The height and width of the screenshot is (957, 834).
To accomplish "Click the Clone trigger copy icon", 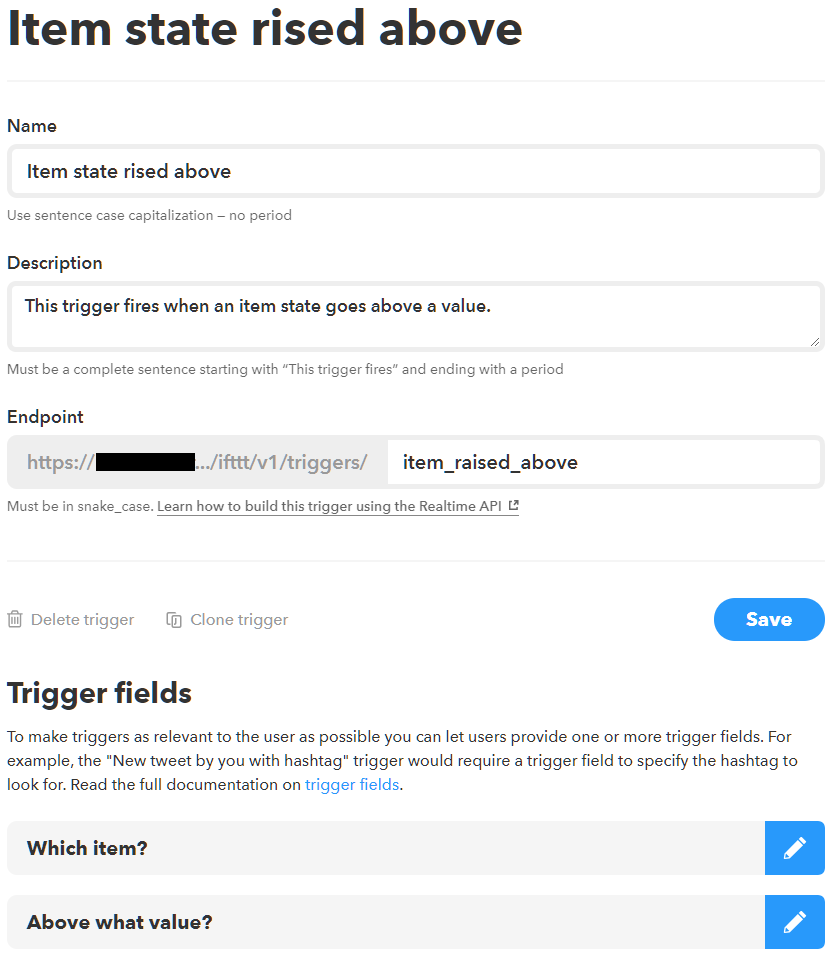I will 174,620.
